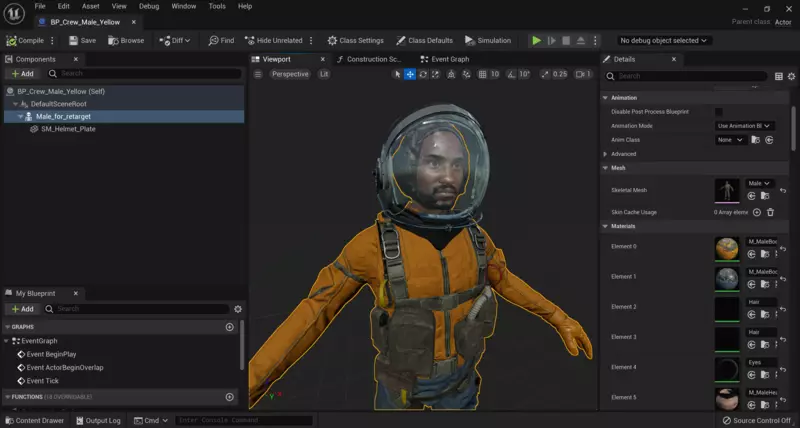Click the Add button in Components panel
800x428 pixels.
click(x=22, y=73)
